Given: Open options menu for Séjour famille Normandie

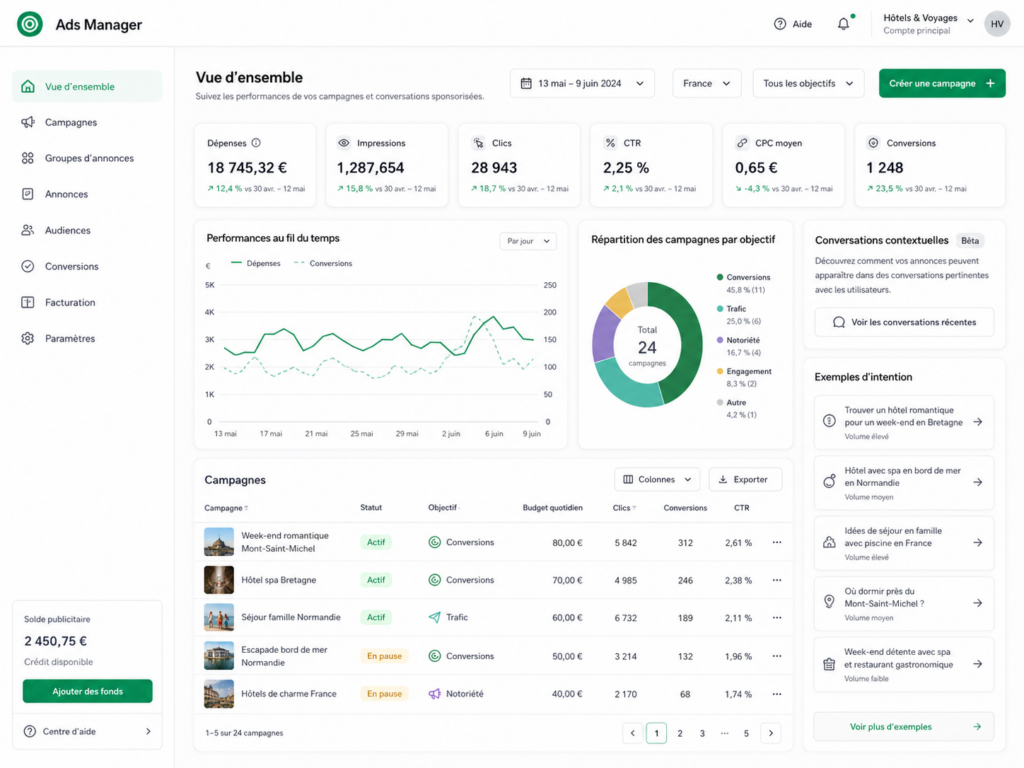Looking at the screenshot, I should tap(776, 617).
